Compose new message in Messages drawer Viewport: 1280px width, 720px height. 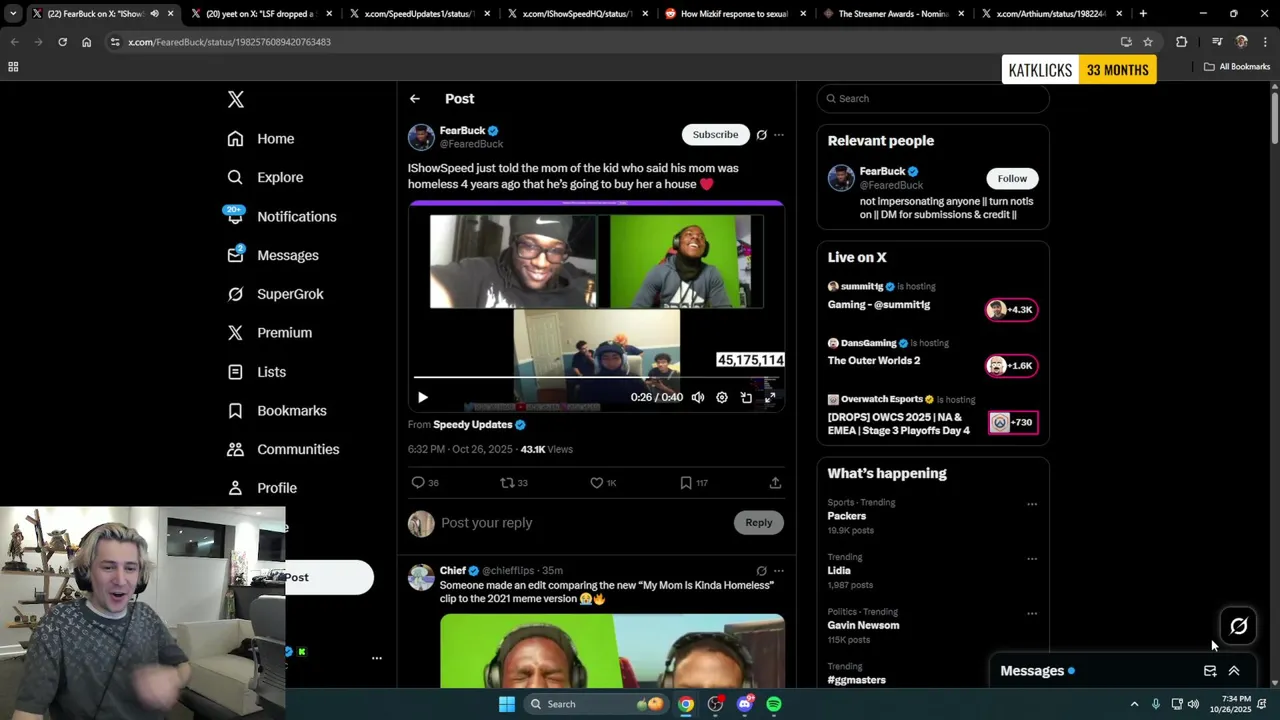point(1210,671)
